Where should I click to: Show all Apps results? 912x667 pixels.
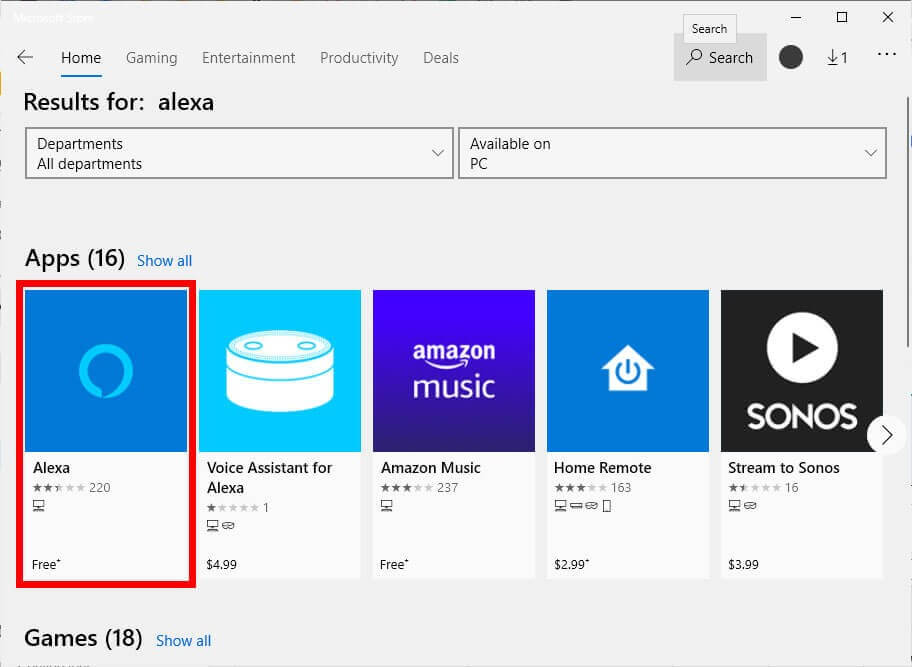(x=164, y=260)
